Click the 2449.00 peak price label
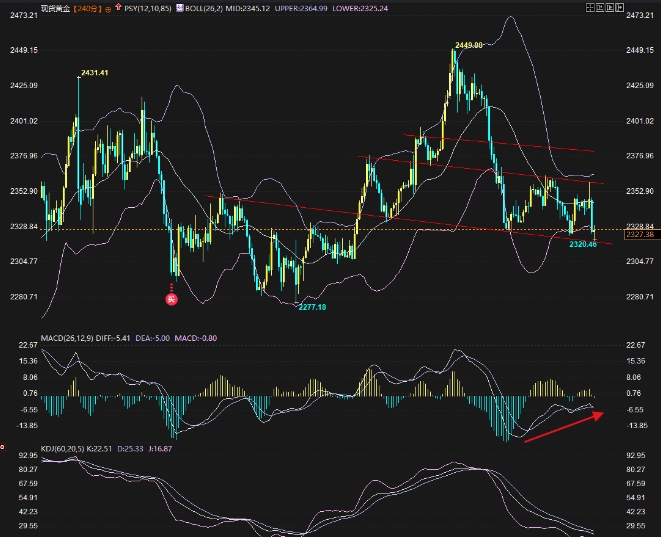 [469, 45]
